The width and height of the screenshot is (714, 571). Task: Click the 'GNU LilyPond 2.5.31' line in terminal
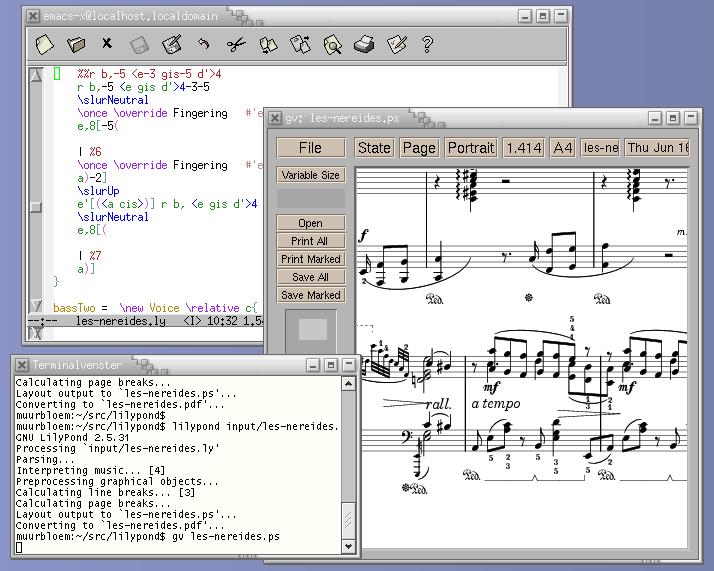click(x=72, y=438)
